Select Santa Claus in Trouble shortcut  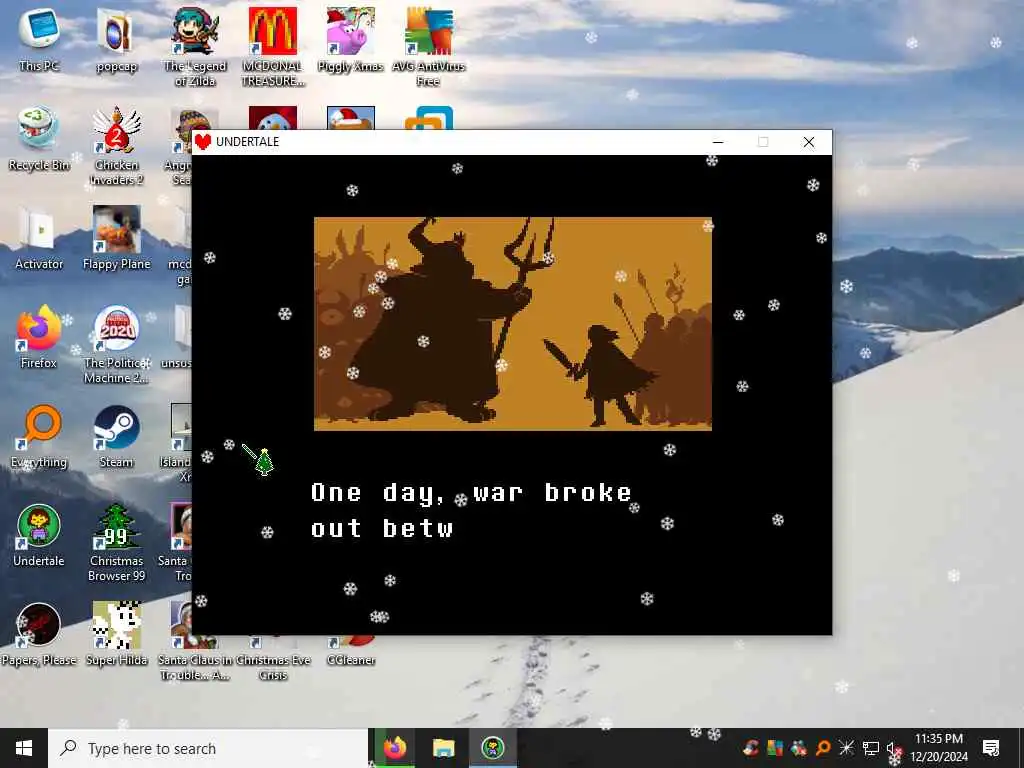tap(195, 659)
